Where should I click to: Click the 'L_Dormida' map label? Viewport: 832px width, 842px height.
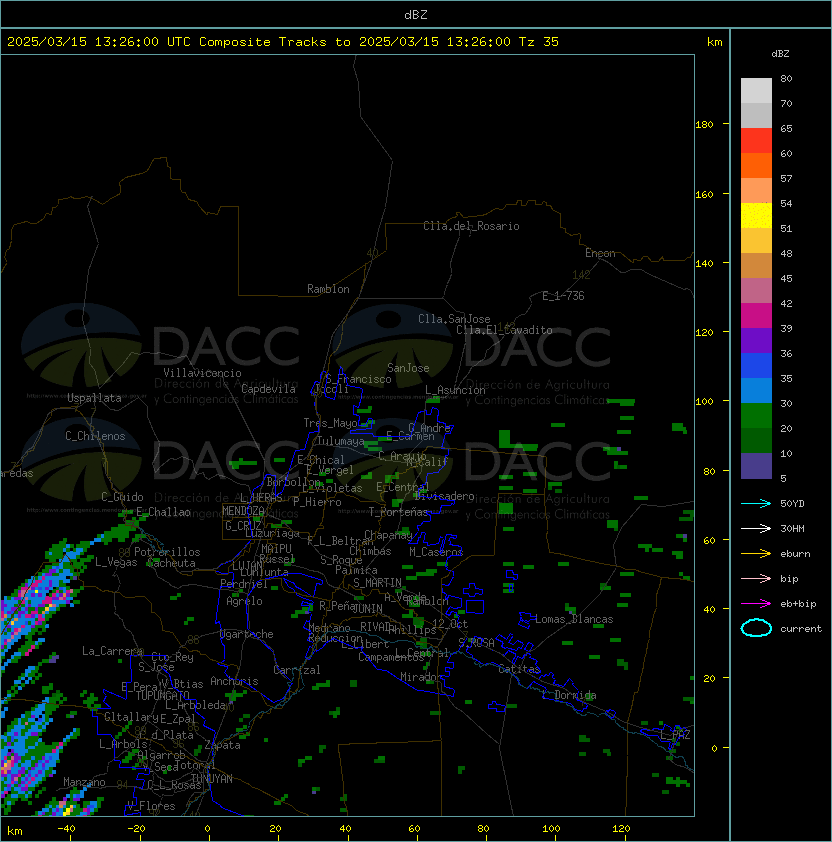[x=569, y=695]
